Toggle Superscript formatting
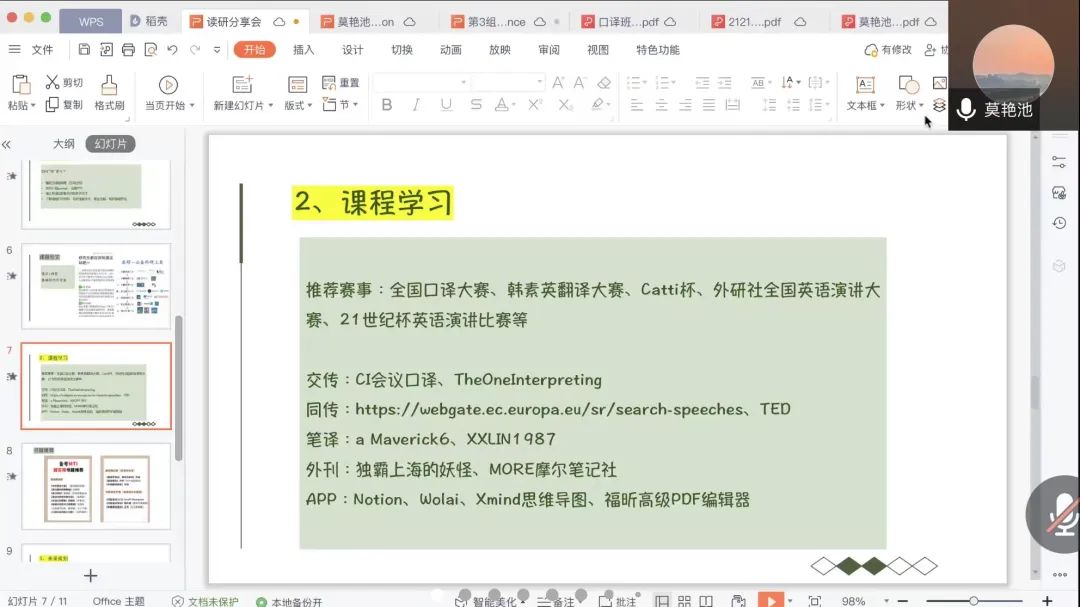1080x607 pixels. [534, 105]
